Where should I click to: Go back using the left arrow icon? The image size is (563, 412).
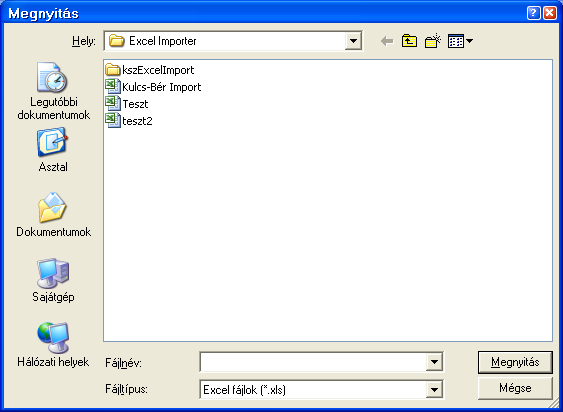(387, 41)
